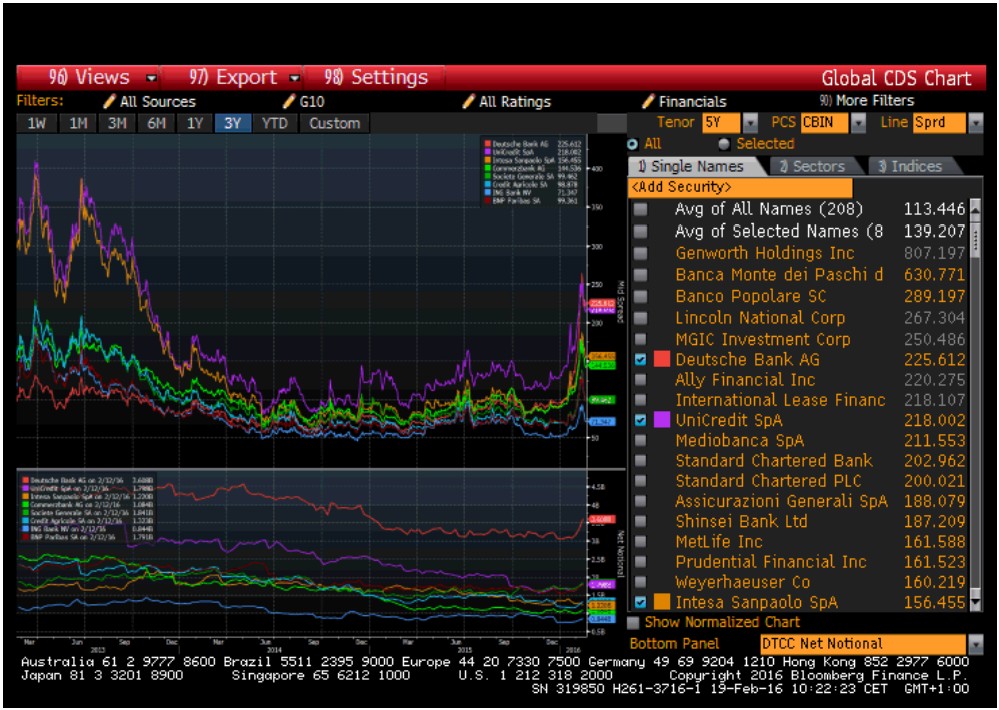Click the Tenor 5Y value field
This screenshot has width=999, height=710.
tap(721, 122)
